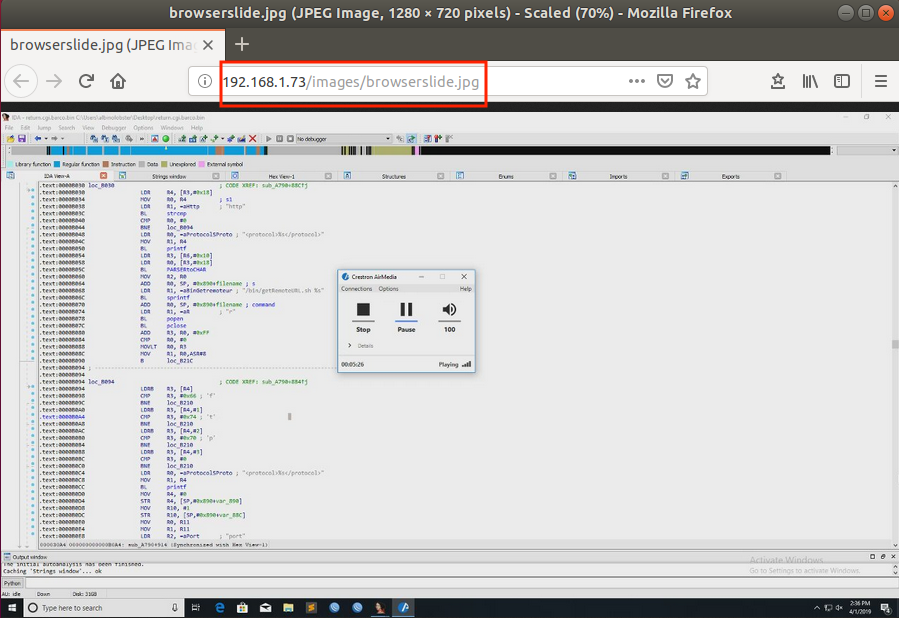Toggle the AirMedia volume speaker icon
Image resolution: width=899 pixels, height=618 pixels.
coord(449,310)
